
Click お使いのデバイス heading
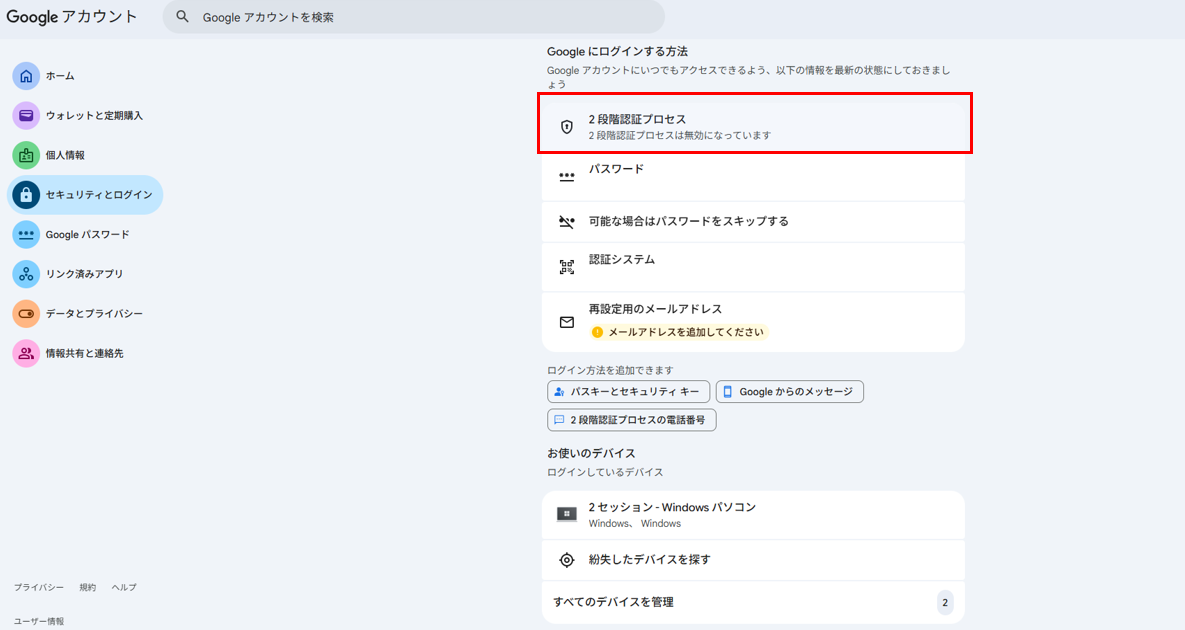[x=591, y=454]
